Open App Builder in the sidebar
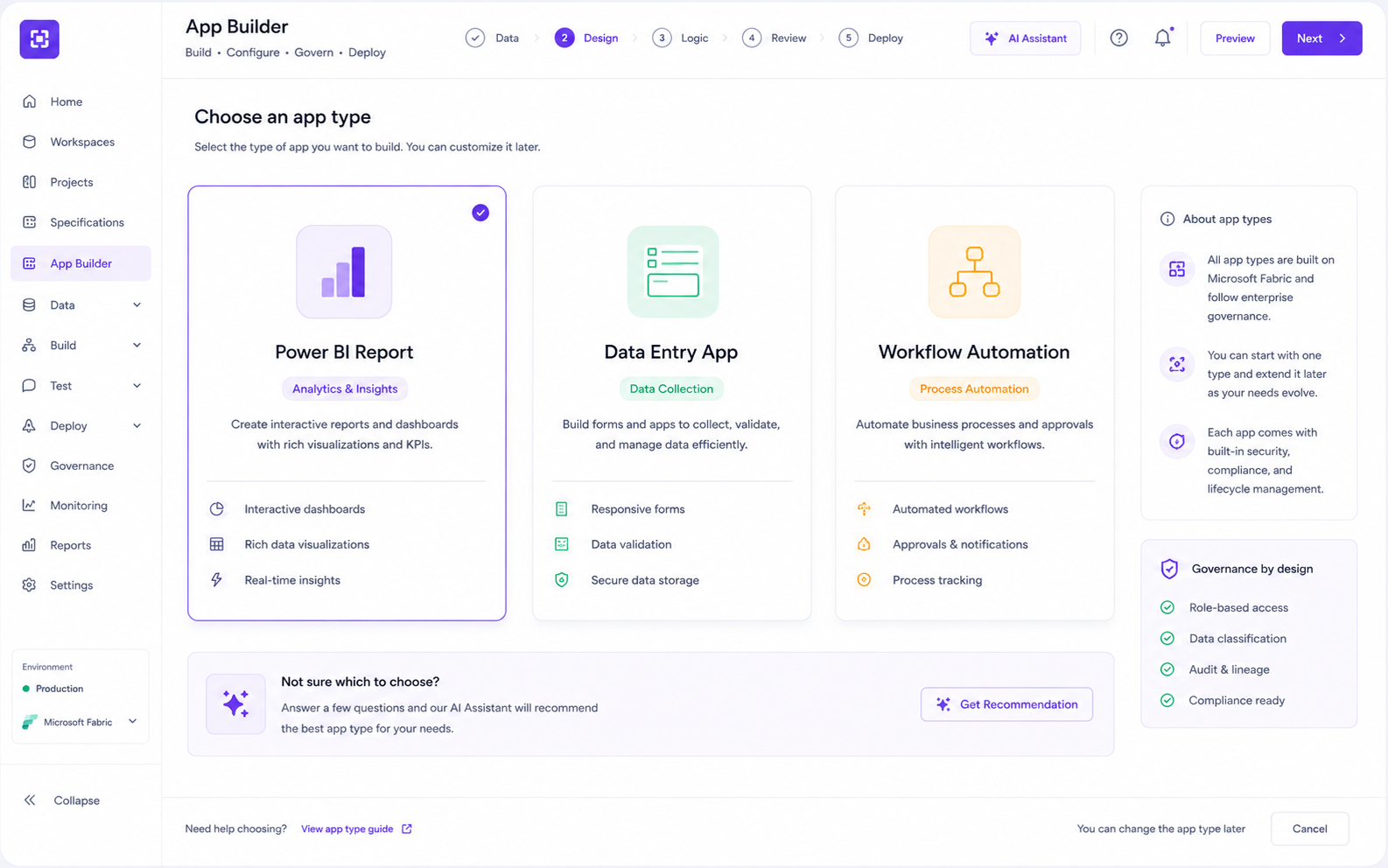Image resolution: width=1388 pixels, height=868 pixels. [x=81, y=263]
